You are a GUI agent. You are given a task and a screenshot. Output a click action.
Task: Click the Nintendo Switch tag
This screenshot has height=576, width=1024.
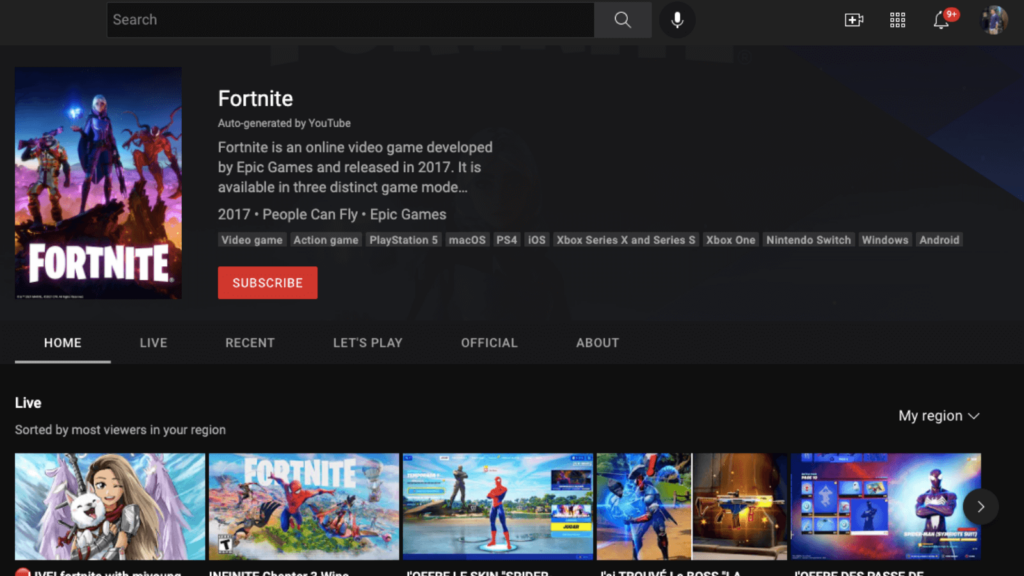click(x=808, y=240)
